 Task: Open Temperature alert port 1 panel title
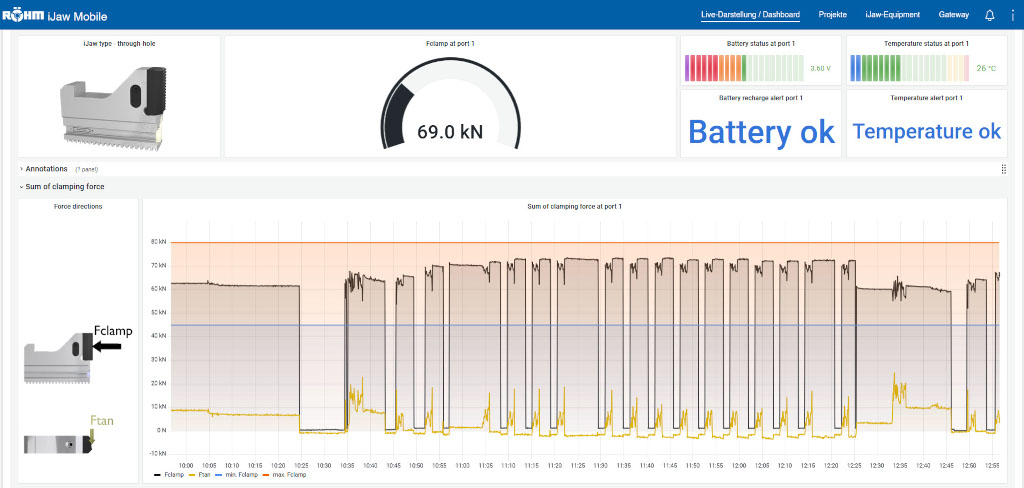coord(926,98)
